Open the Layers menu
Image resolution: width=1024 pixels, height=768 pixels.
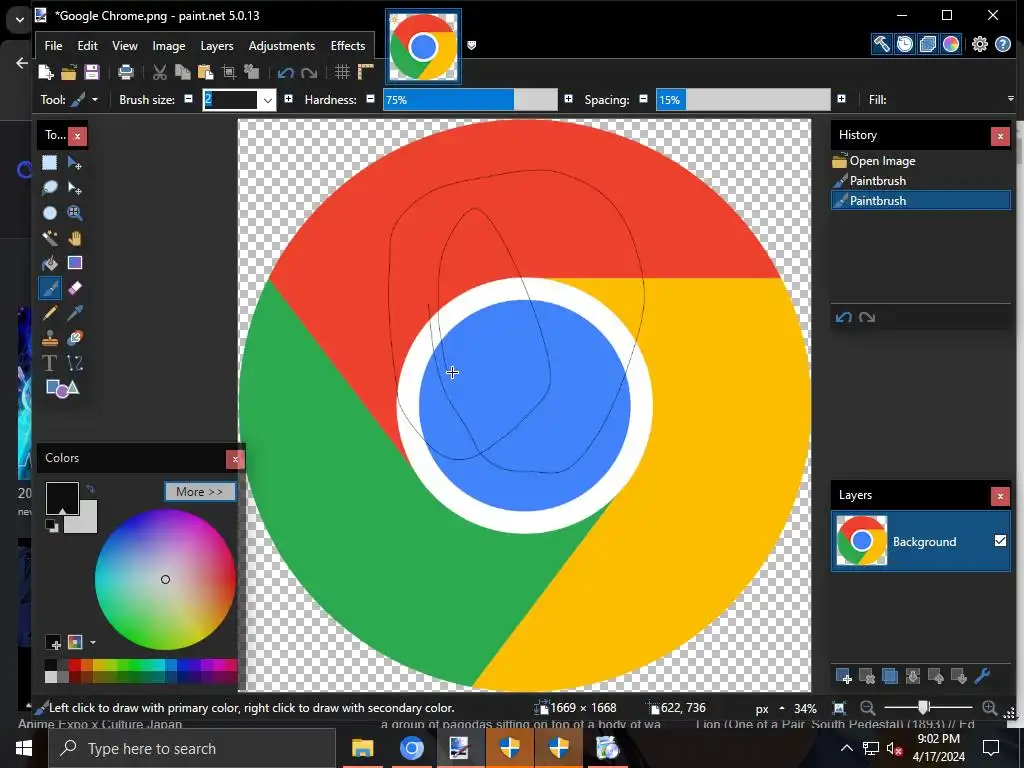coord(217,46)
